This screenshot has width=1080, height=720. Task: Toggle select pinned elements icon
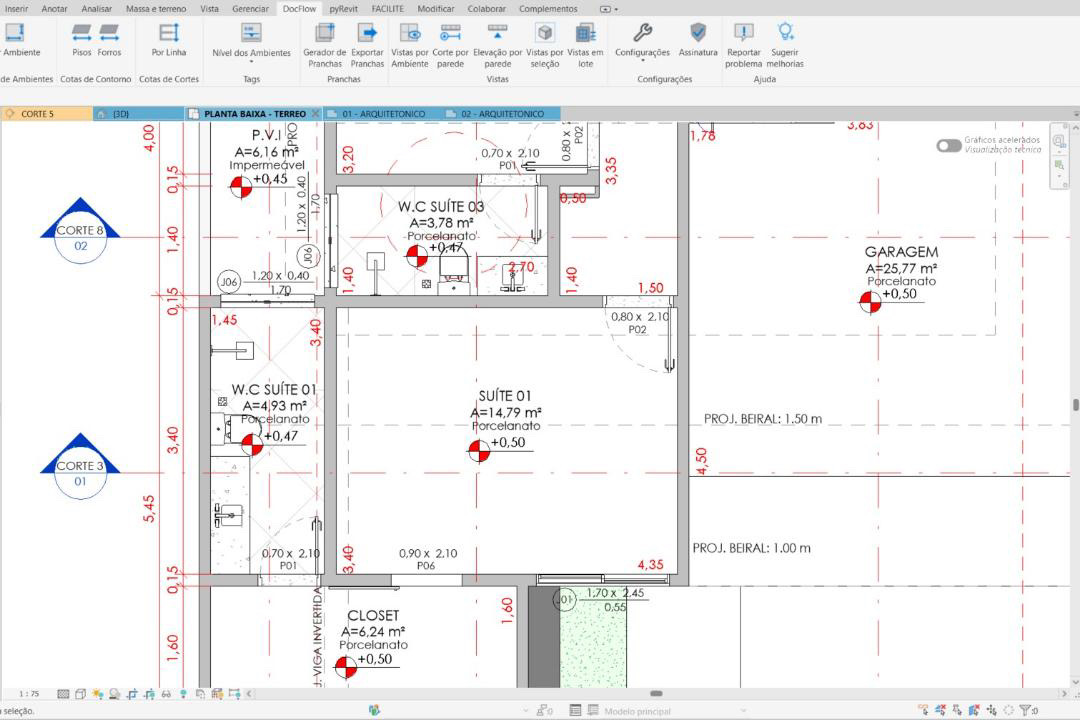(x=957, y=710)
